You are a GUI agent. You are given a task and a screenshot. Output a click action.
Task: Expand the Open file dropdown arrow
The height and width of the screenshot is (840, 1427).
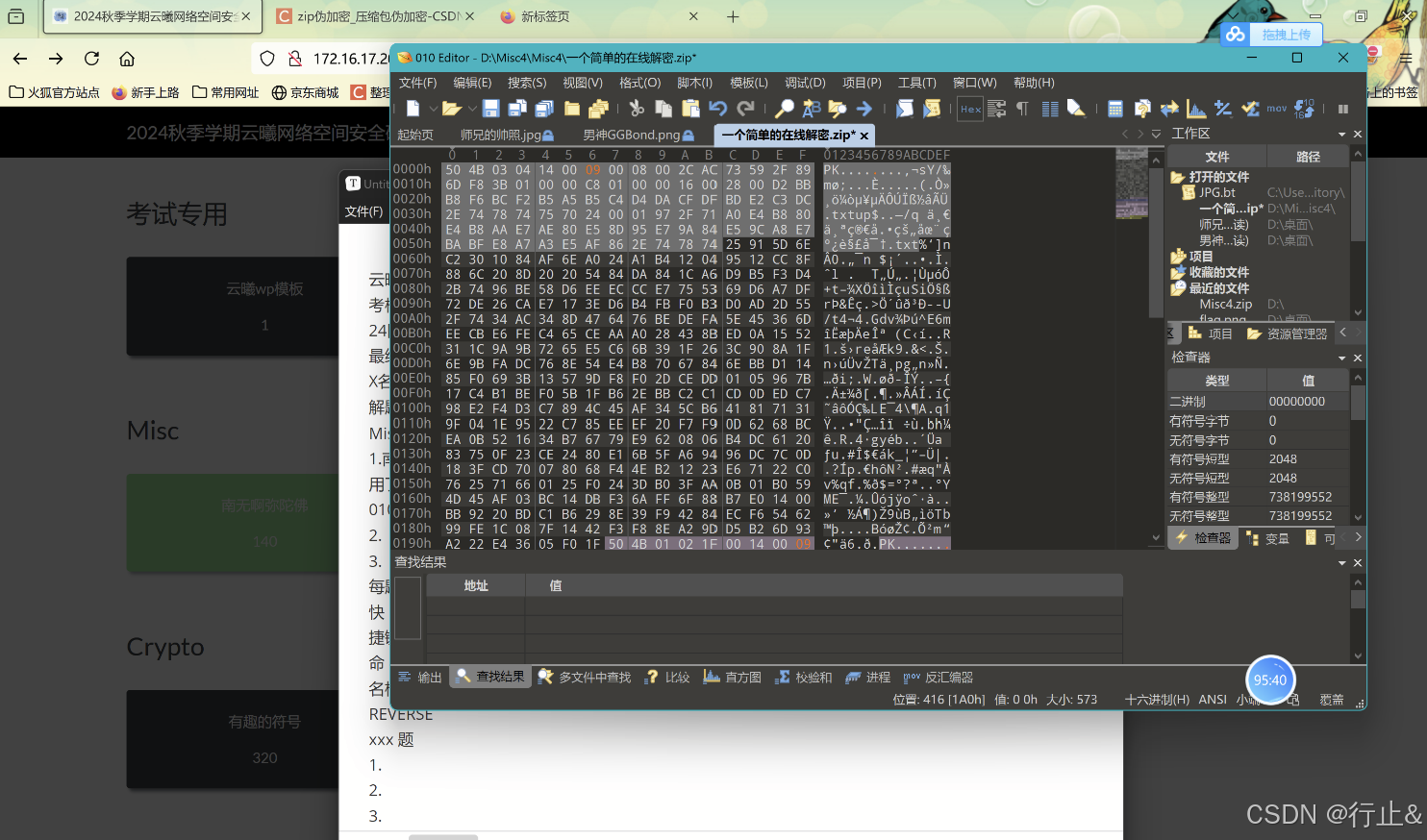pos(470,109)
